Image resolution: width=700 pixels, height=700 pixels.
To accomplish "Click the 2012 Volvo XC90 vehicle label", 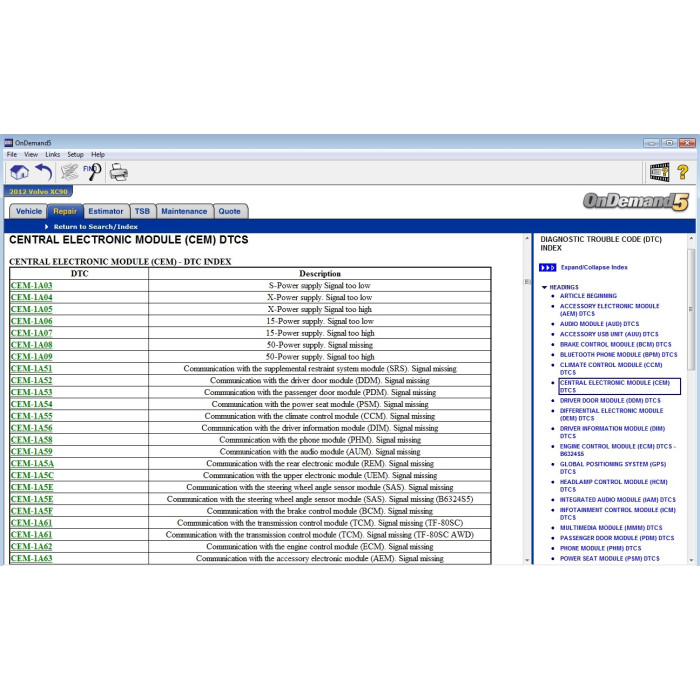I will coord(38,192).
